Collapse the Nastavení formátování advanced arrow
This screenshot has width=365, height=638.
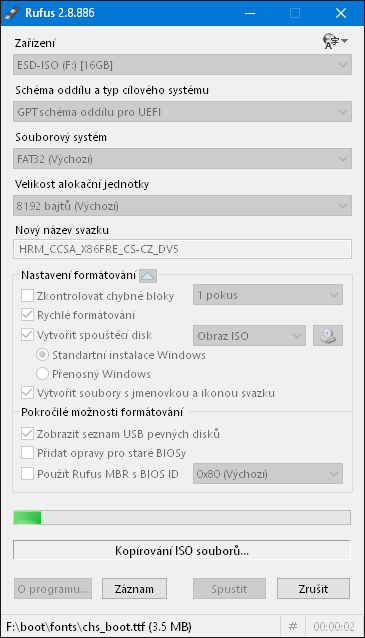coord(148,276)
